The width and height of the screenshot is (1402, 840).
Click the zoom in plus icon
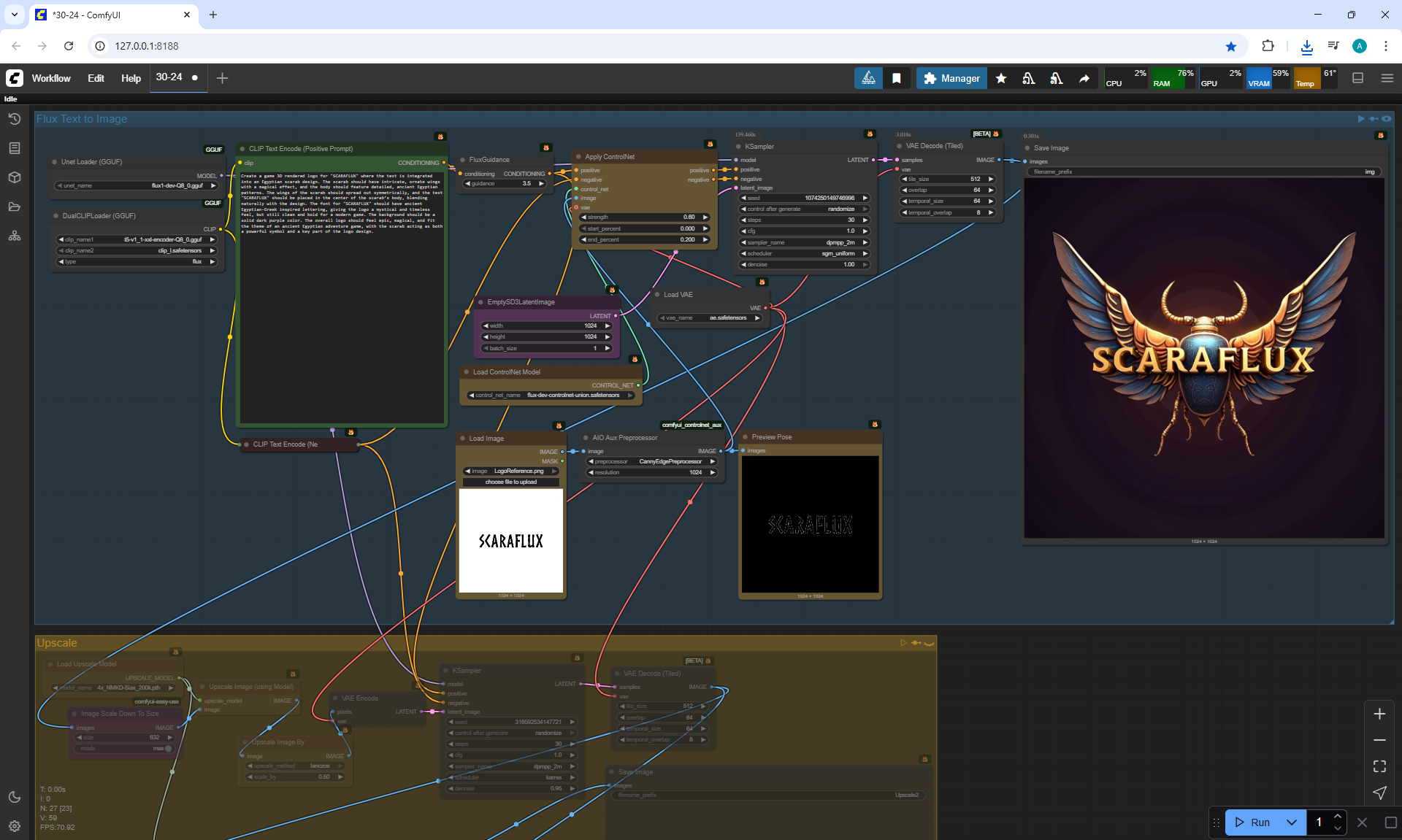pyautogui.click(x=1379, y=714)
